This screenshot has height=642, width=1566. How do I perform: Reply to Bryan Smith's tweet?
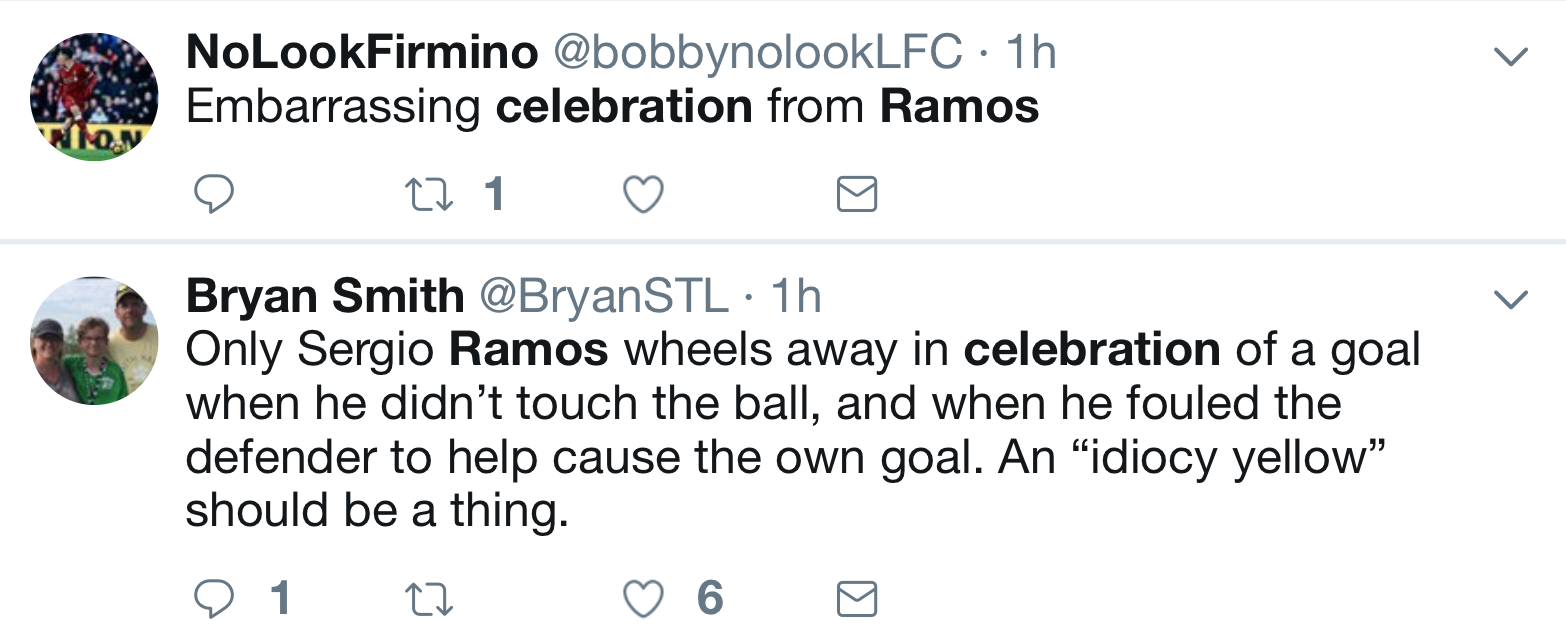212,598
